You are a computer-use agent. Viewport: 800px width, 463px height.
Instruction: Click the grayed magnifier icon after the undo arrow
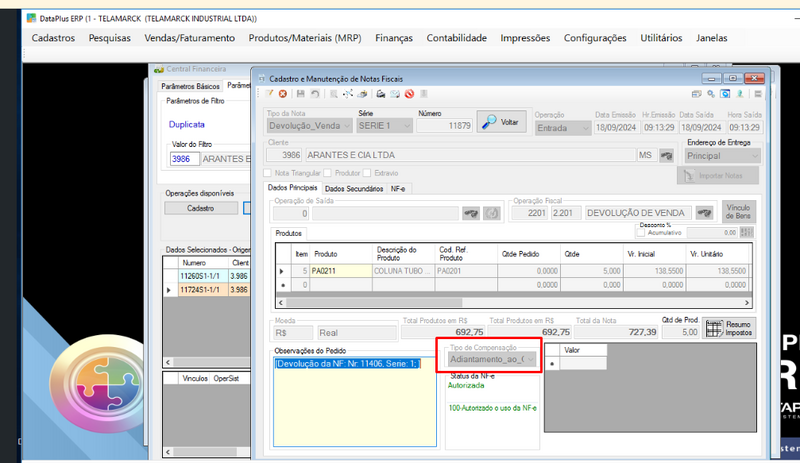[x=333, y=94]
